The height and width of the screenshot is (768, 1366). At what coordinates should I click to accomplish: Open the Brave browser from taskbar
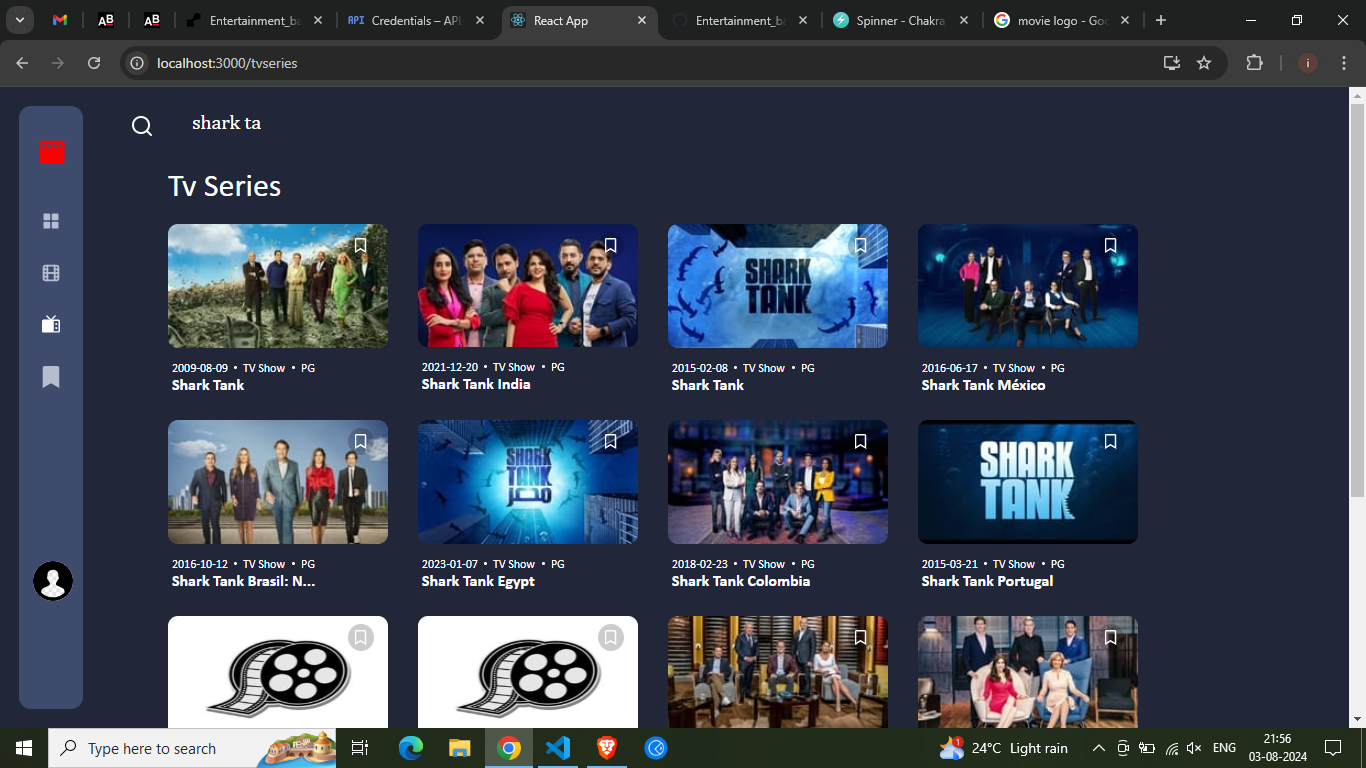607,748
